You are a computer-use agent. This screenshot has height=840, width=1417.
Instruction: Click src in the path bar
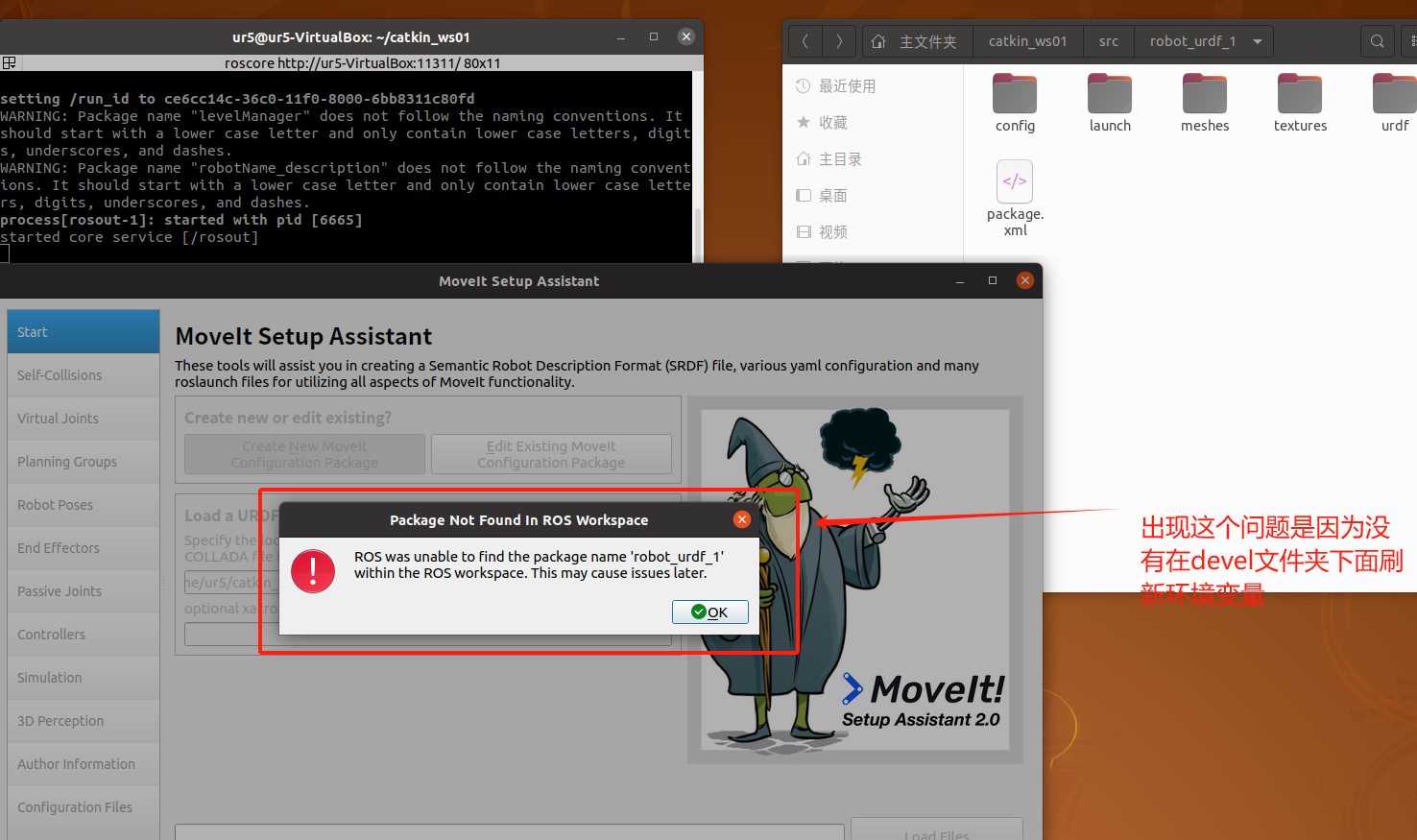[x=1109, y=41]
